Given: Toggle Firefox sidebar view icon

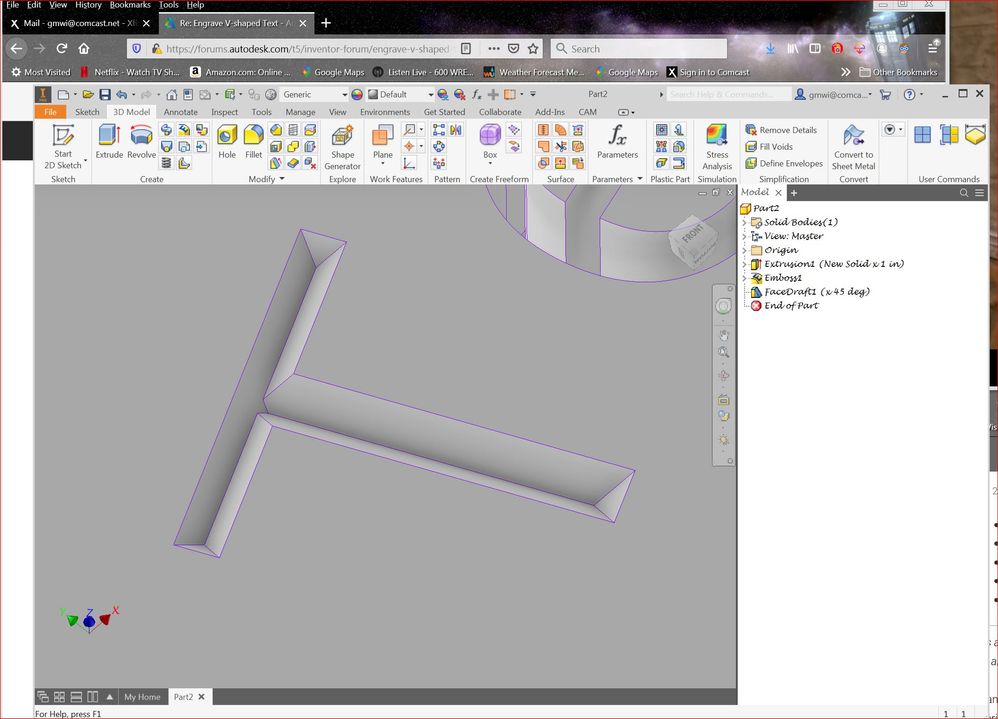Looking at the screenshot, I should pyautogui.click(x=815, y=48).
